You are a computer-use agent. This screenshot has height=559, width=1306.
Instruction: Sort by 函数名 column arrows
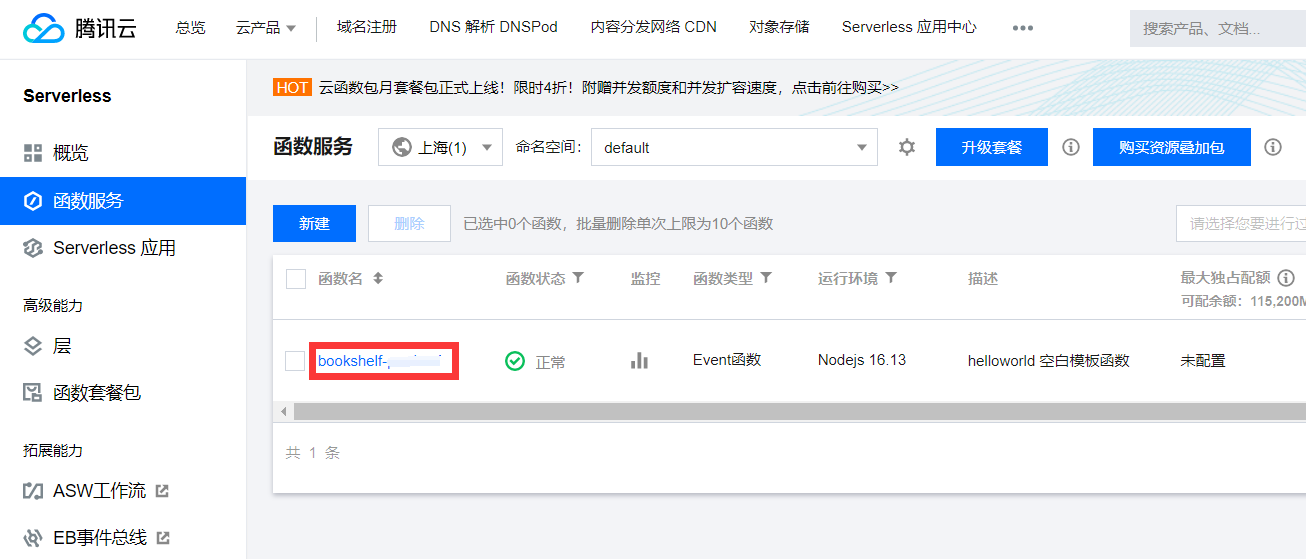click(x=378, y=279)
